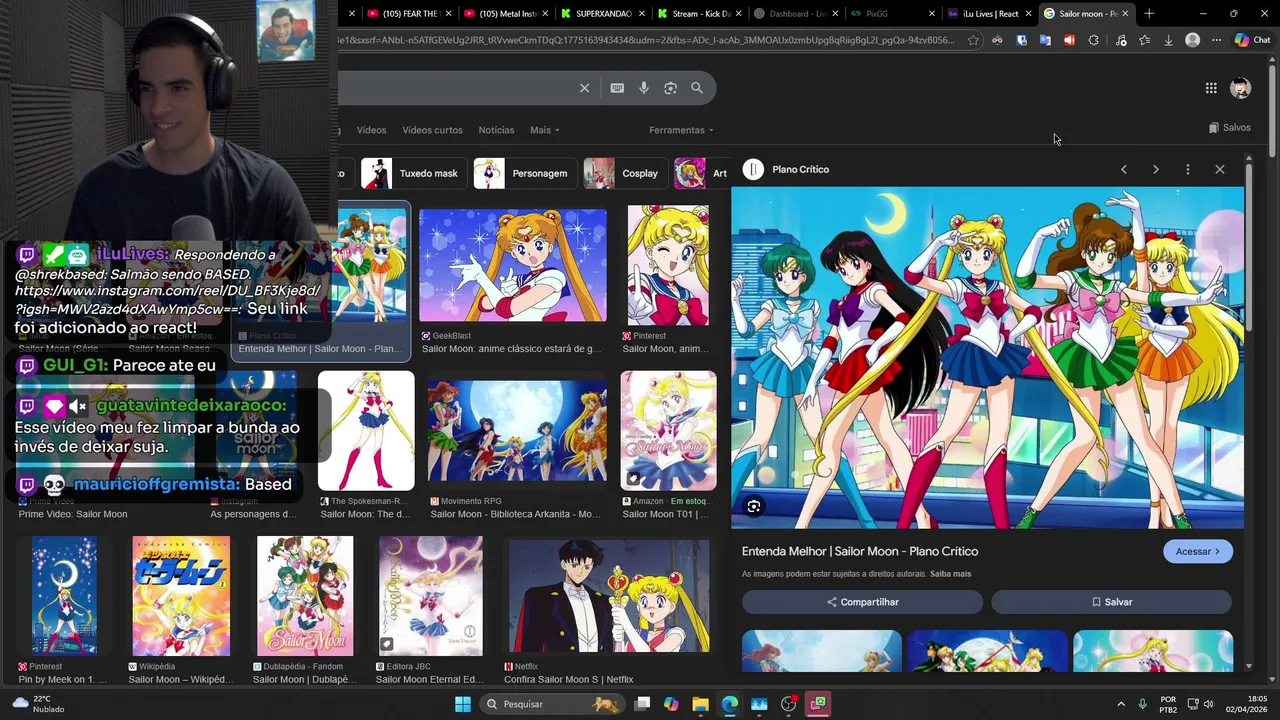Filter by Tuxedo mask chip
Viewport: 1280px width, 720px height.
[x=412, y=173]
